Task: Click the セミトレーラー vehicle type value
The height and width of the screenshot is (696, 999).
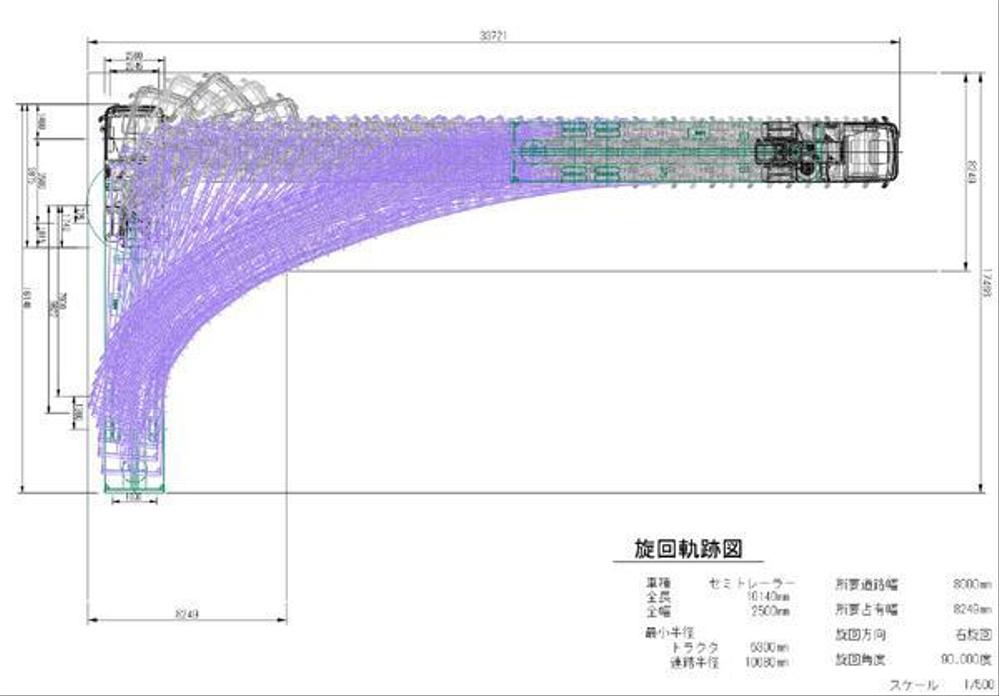Action: [752, 583]
